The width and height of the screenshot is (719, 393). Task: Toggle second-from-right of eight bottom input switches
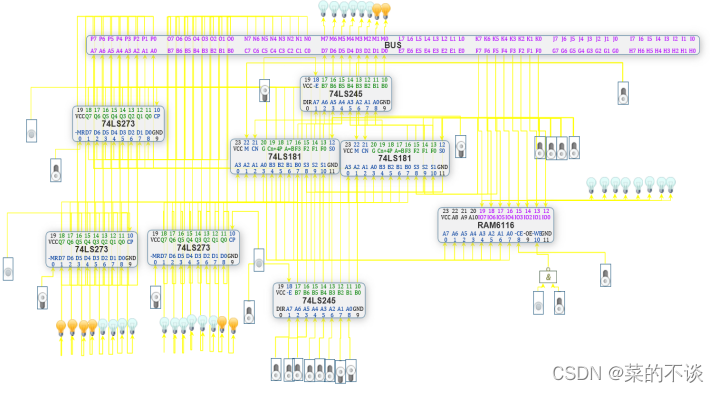(340, 371)
